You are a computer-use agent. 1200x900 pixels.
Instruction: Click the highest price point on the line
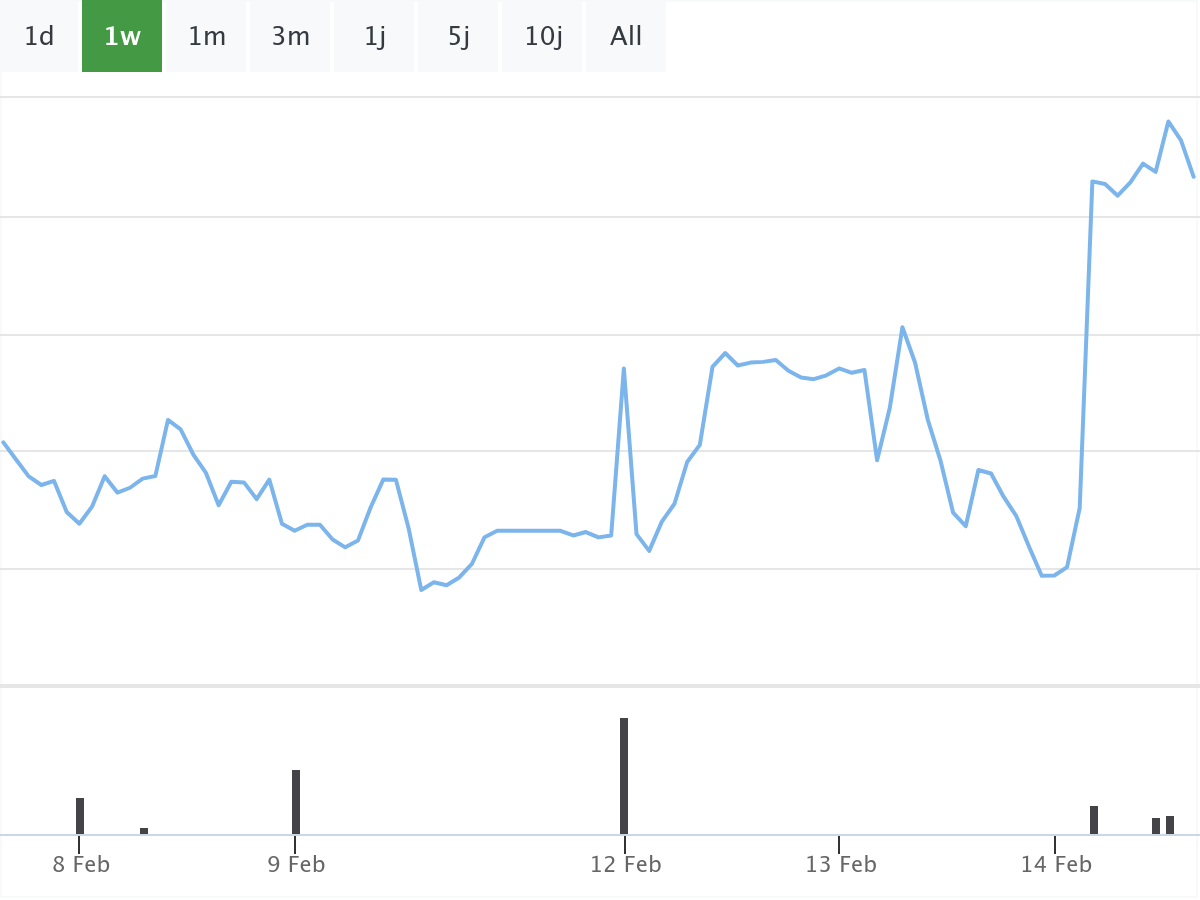[x=1168, y=122]
